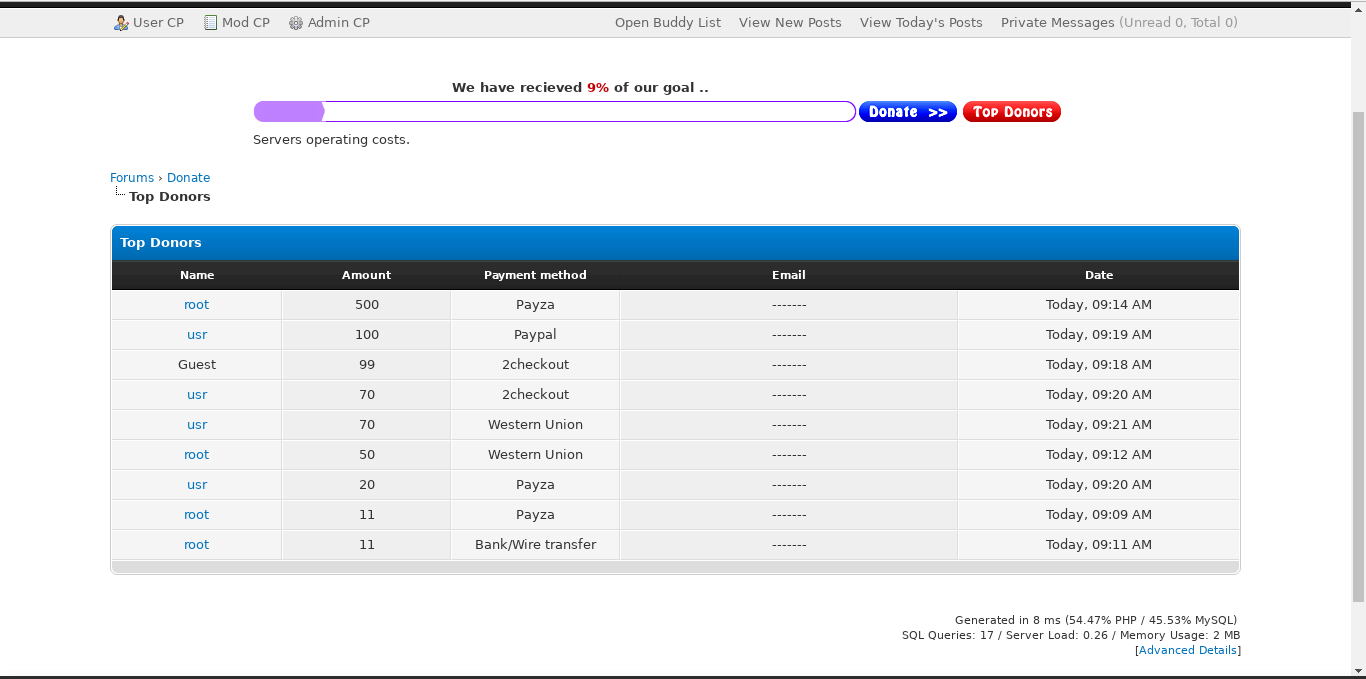Open root profile for Bank/Wire transfer donation
The image size is (1366, 679).
197,545
